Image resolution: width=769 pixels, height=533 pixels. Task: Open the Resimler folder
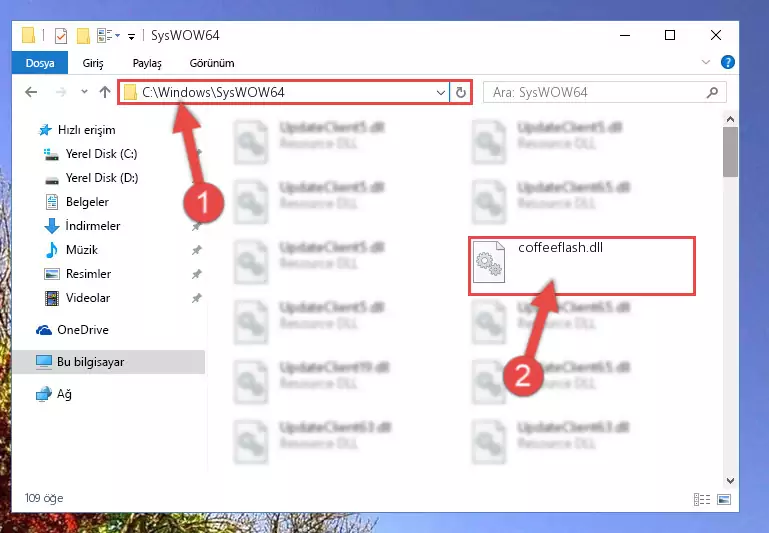click(x=77, y=274)
